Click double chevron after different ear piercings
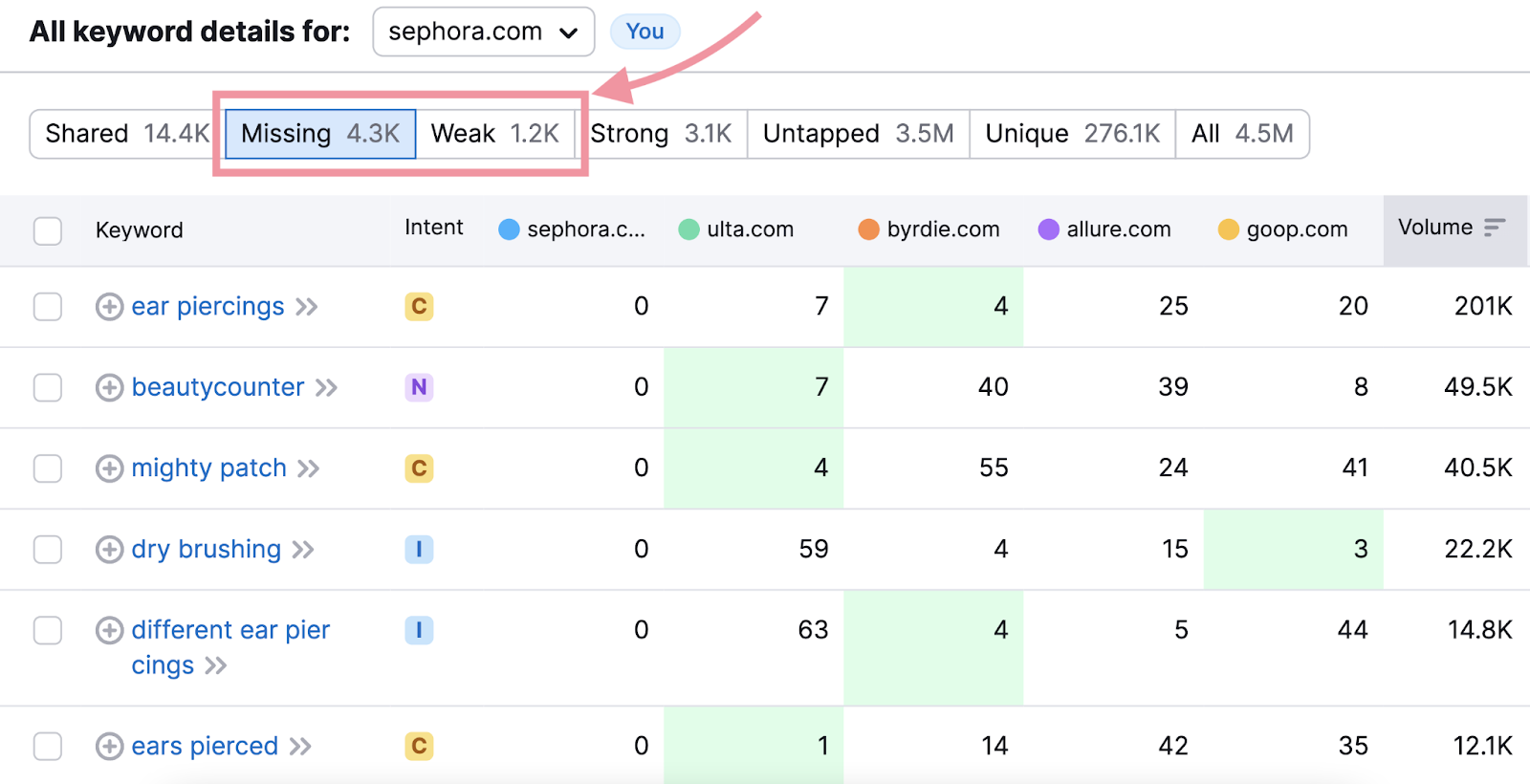 pyautogui.click(x=215, y=665)
